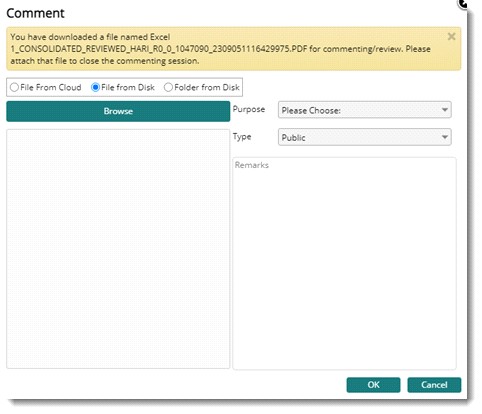Click the File from Disk label text
482x414 pixels.
tap(128, 88)
